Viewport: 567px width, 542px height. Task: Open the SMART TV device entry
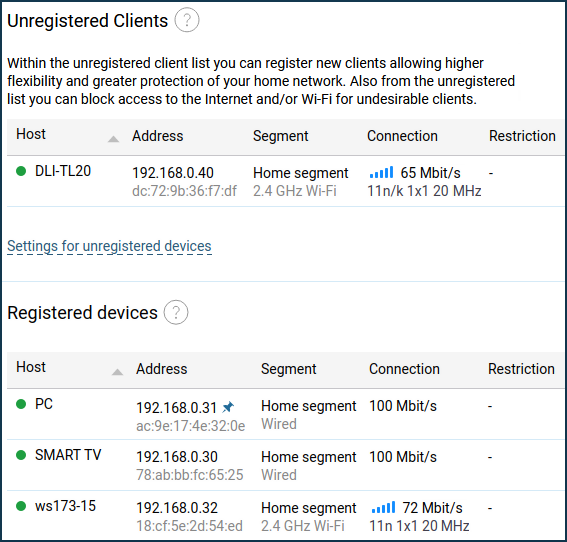[x=286, y=465]
